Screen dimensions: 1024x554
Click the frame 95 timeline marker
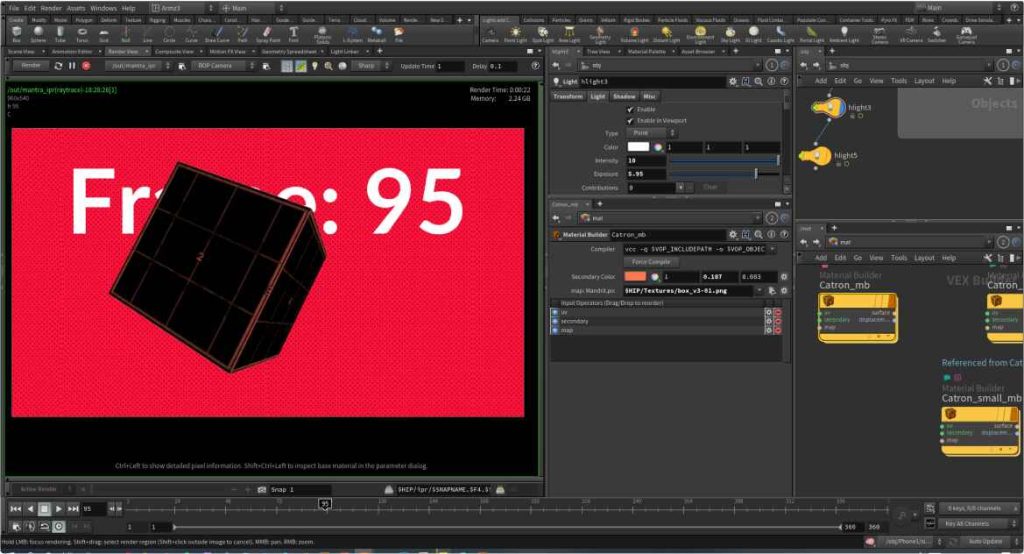[x=325, y=504]
